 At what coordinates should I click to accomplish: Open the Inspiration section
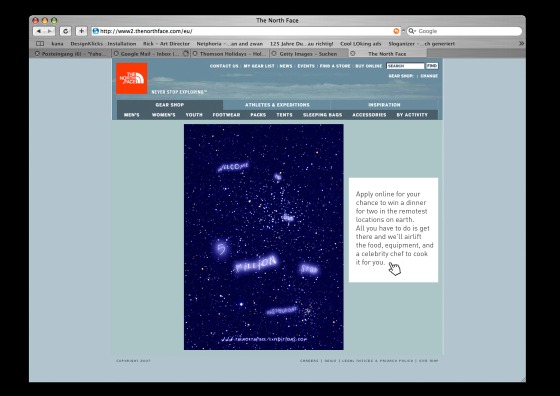click(384, 105)
